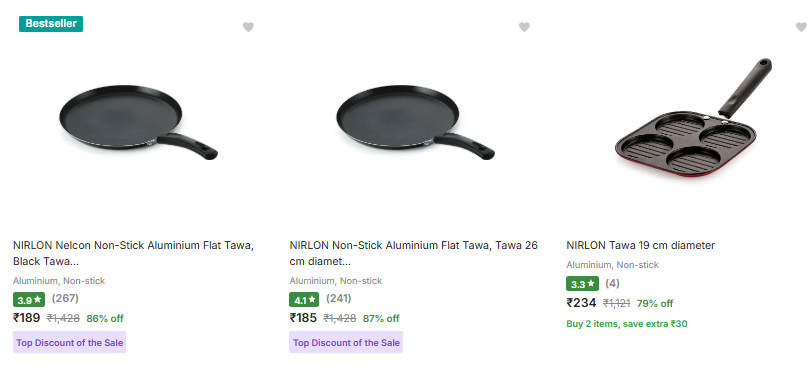Wishlist the NIRLON Nelcon Flat Tawa heart
Image resolution: width=809 pixels, height=373 pixels.
(248, 27)
